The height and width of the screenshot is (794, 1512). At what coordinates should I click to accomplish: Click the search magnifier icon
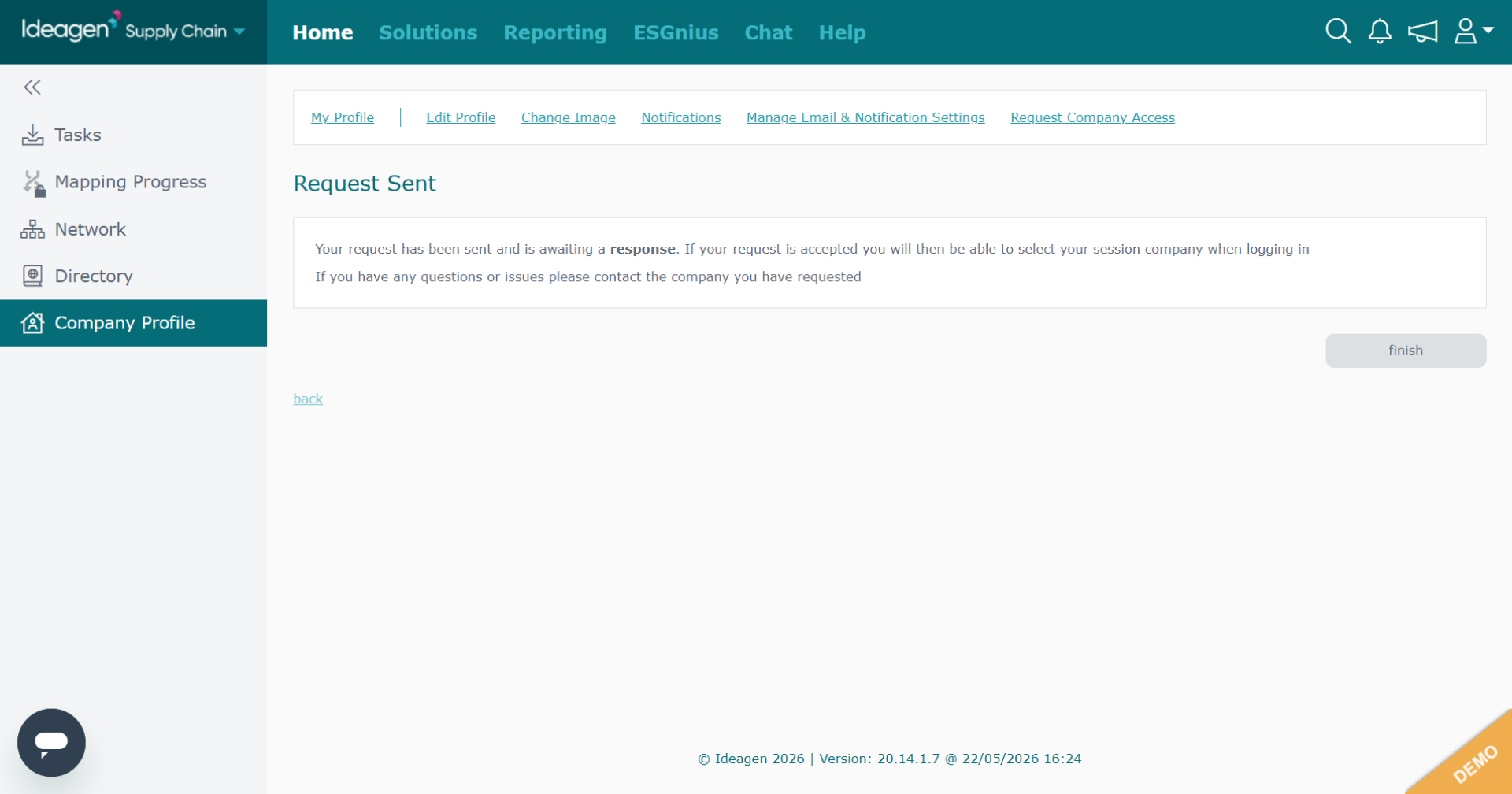tap(1338, 32)
